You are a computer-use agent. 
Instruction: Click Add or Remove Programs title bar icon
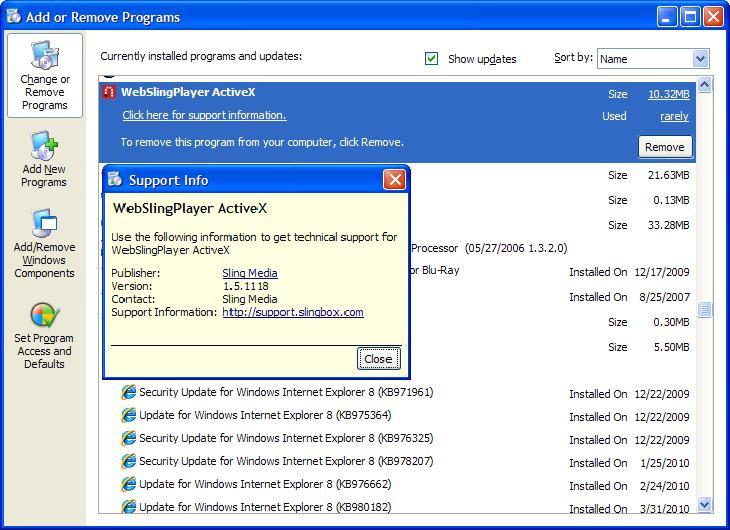(x=14, y=16)
